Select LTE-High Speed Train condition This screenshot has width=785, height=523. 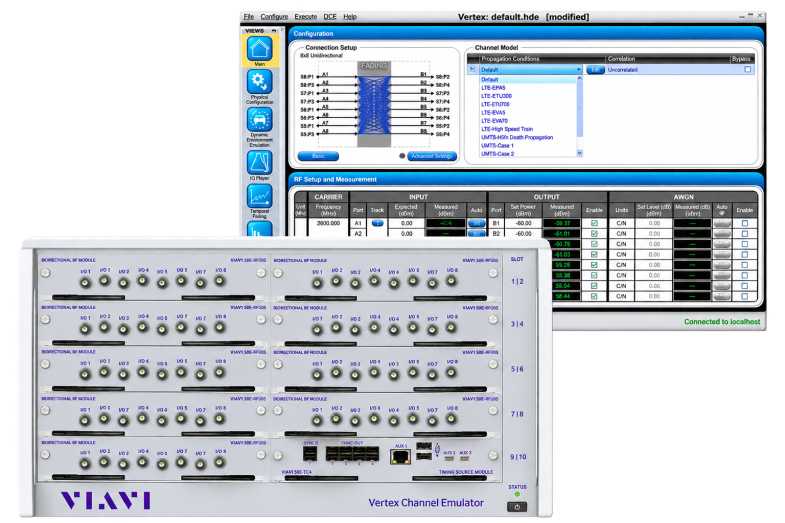coord(507,129)
